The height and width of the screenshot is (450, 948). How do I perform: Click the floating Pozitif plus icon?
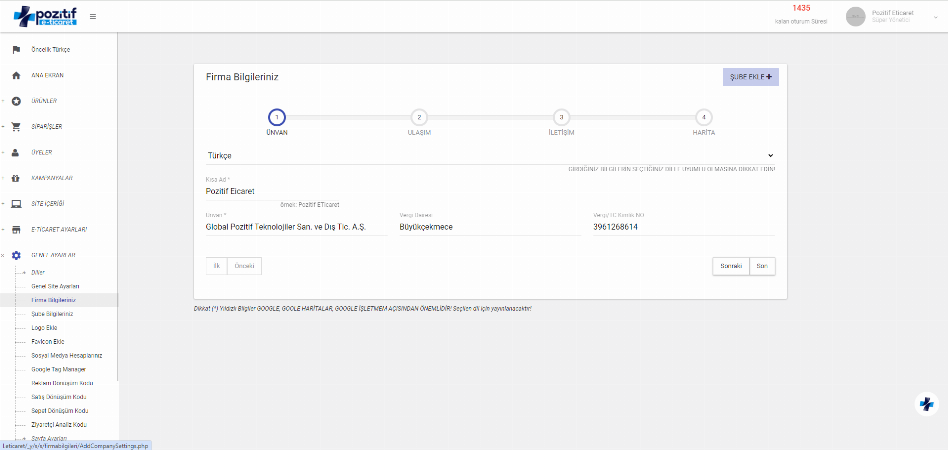tap(927, 404)
